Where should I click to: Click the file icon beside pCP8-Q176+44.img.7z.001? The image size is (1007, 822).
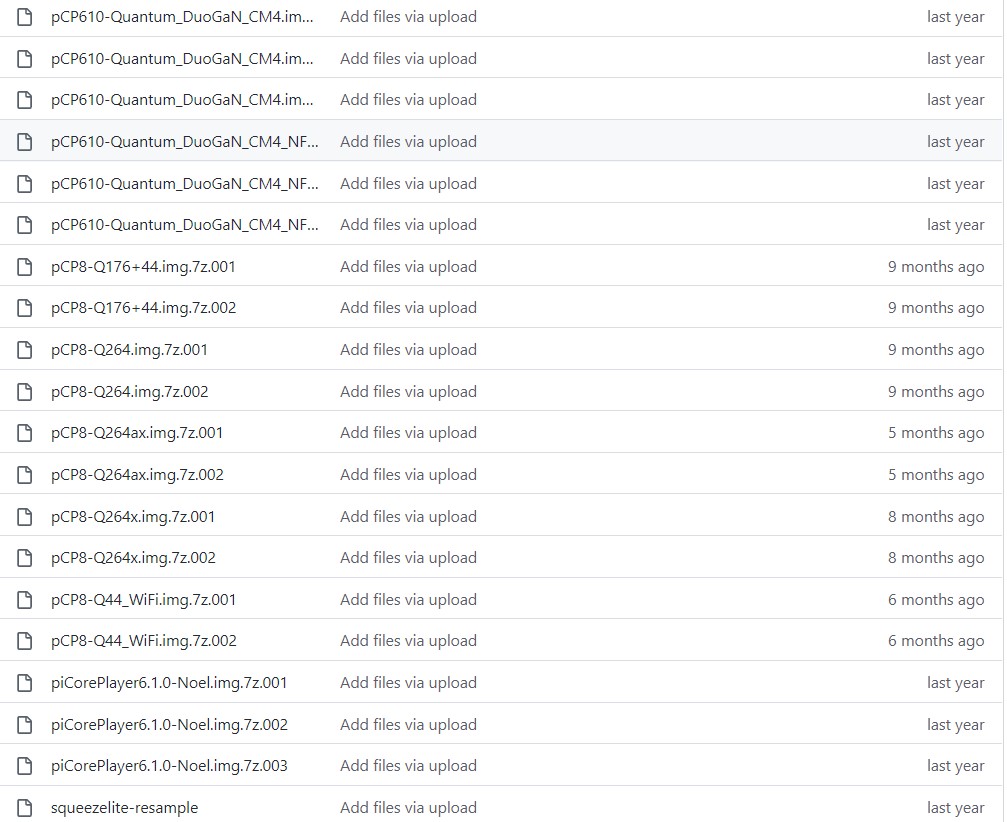pos(24,267)
